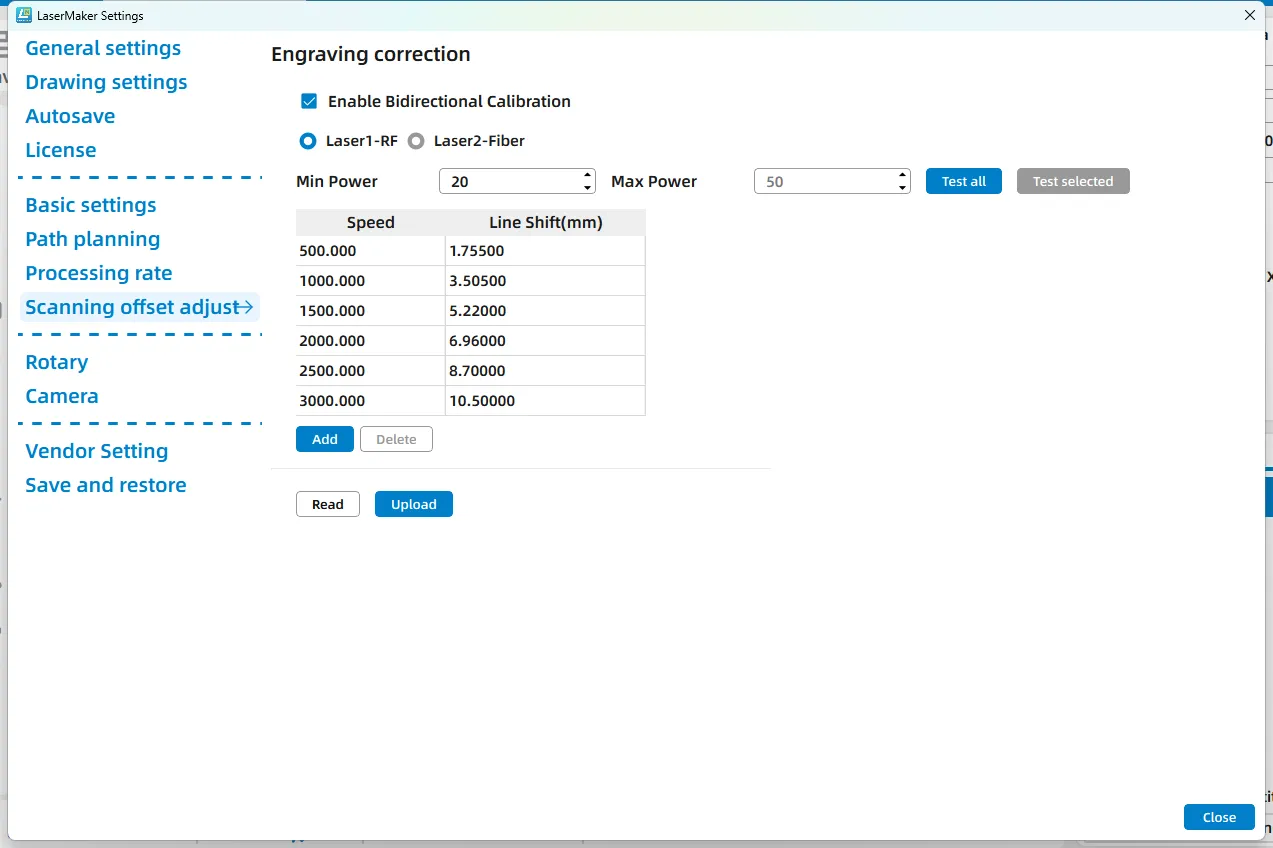
Task: Open Save and restore page
Action: tap(105, 485)
